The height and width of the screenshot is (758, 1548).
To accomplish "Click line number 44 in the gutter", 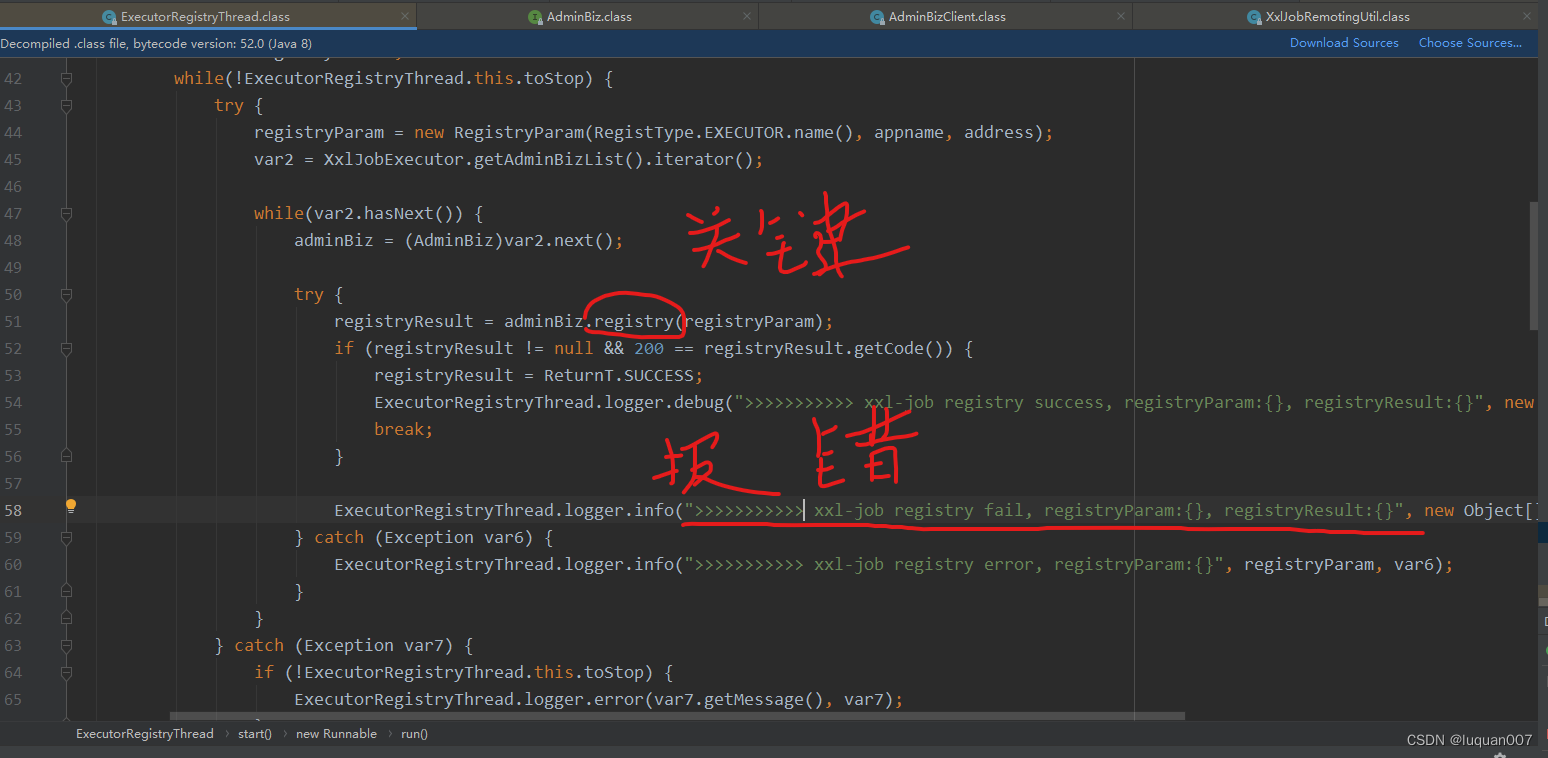I will click(x=12, y=132).
